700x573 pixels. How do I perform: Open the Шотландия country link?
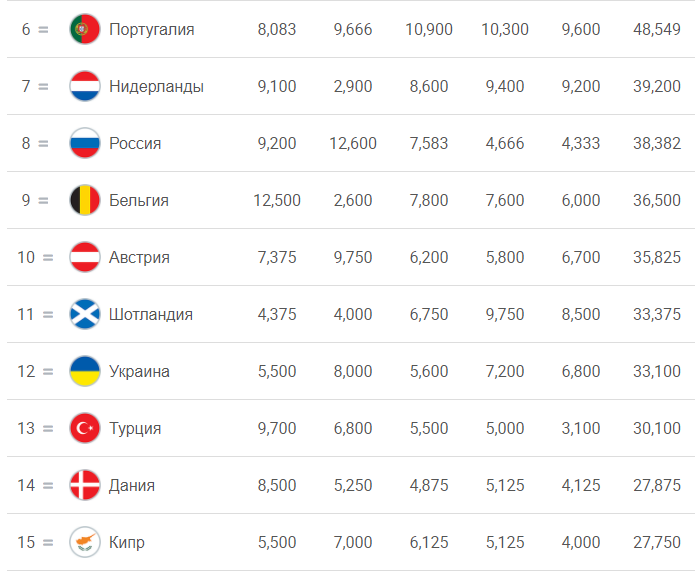pos(151,315)
